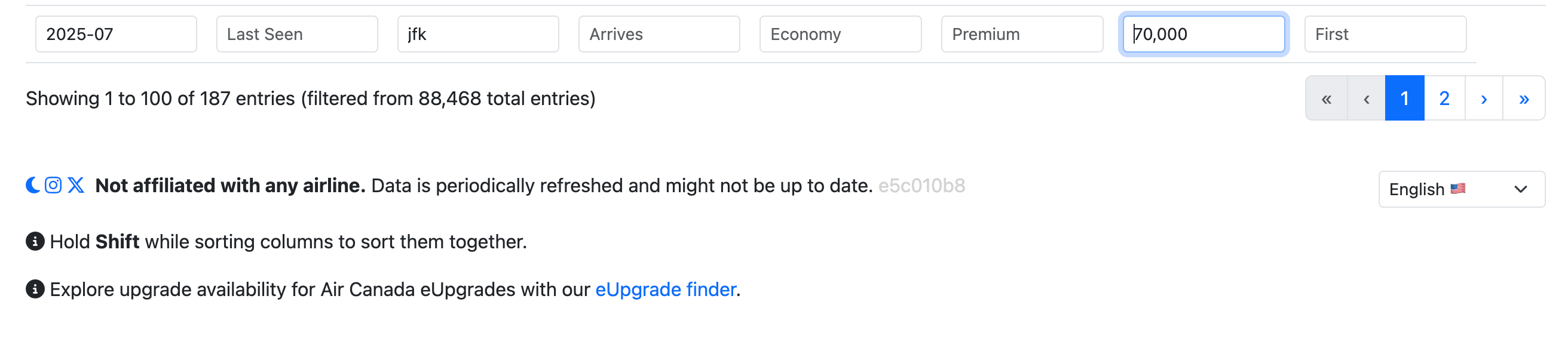The height and width of the screenshot is (345, 1568).
Task: Go to next page chevron
Action: (x=1484, y=98)
